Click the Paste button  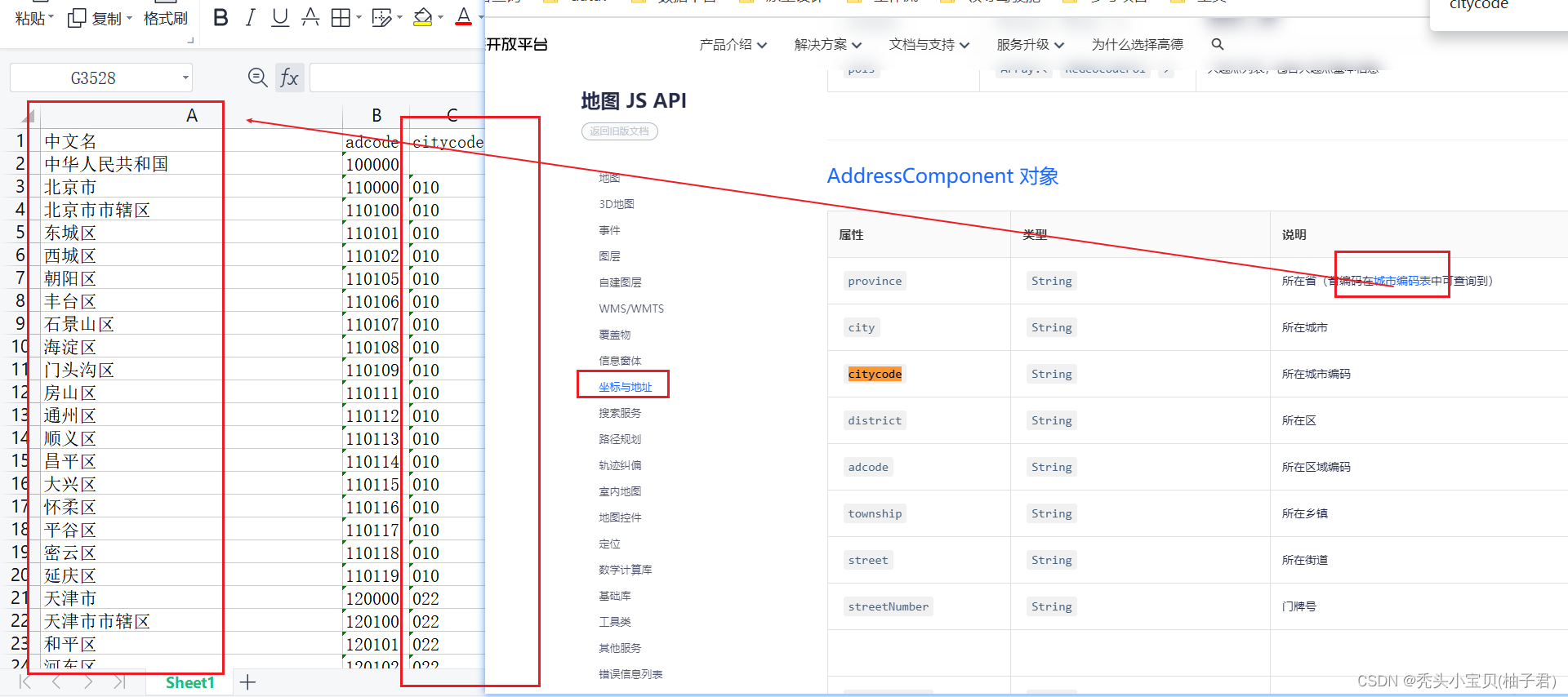click(30, 18)
